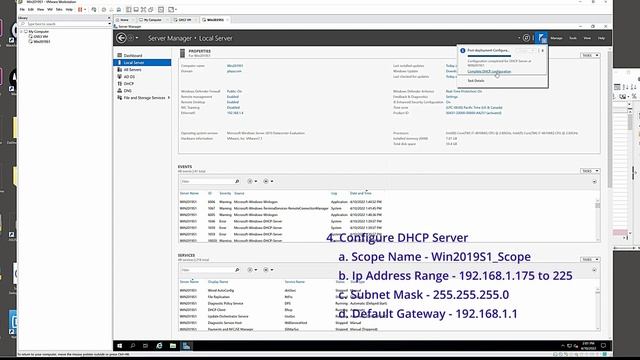Click the Services filter search icon
This screenshot has width=640, height=360.
point(237,270)
